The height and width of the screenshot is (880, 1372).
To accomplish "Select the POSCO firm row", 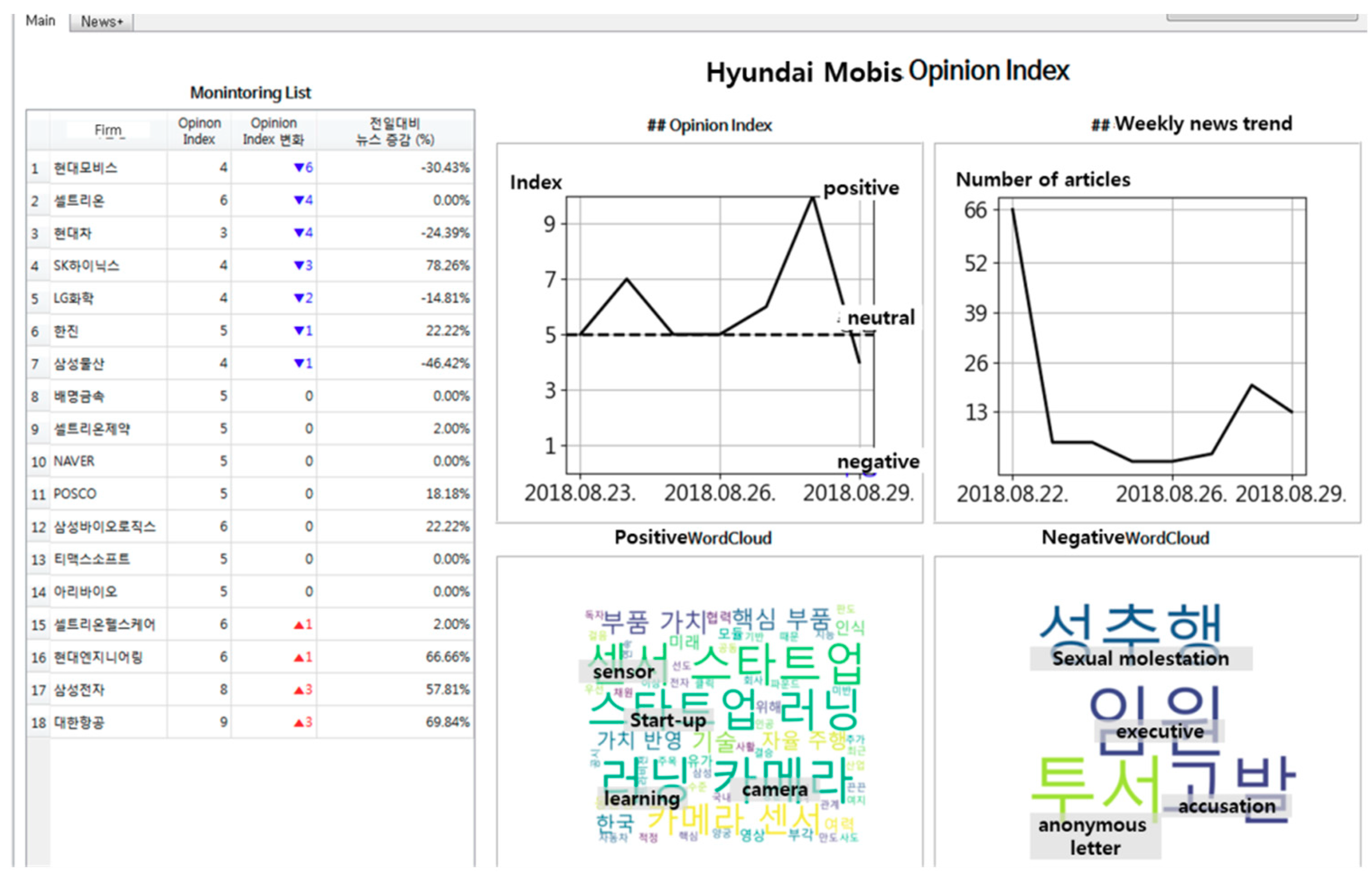I will [x=75, y=494].
